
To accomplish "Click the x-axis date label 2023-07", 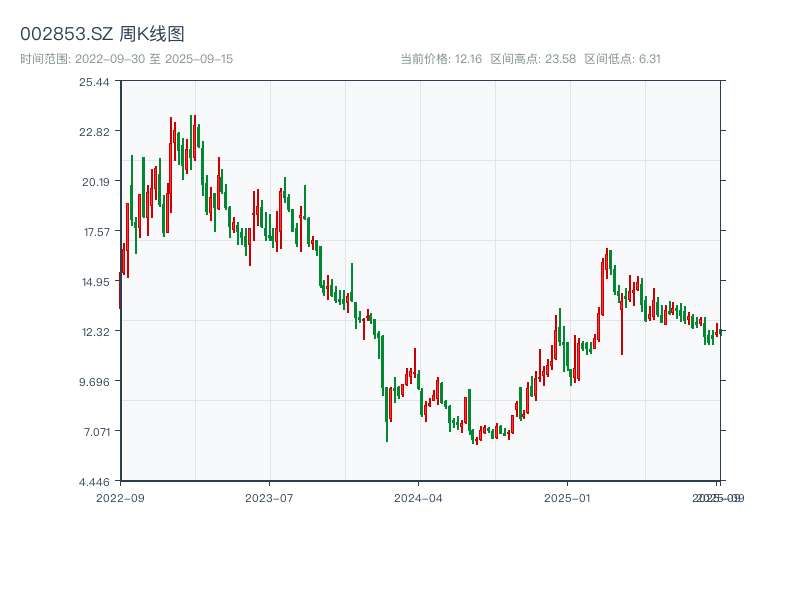I will point(269,498).
